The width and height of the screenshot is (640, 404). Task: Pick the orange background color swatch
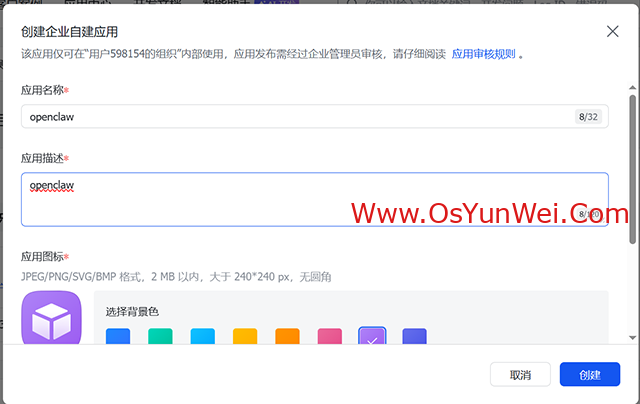click(287, 337)
